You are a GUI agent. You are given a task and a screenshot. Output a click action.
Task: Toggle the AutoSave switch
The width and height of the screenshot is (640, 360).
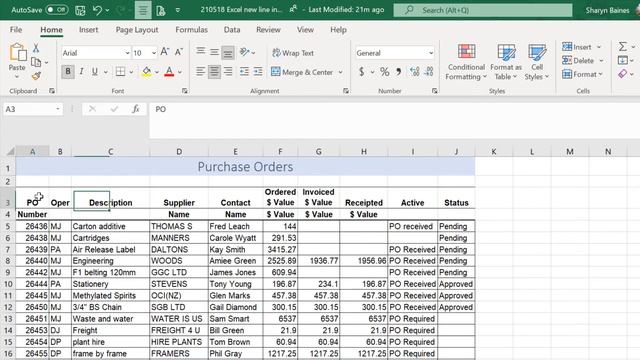[57, 9]
